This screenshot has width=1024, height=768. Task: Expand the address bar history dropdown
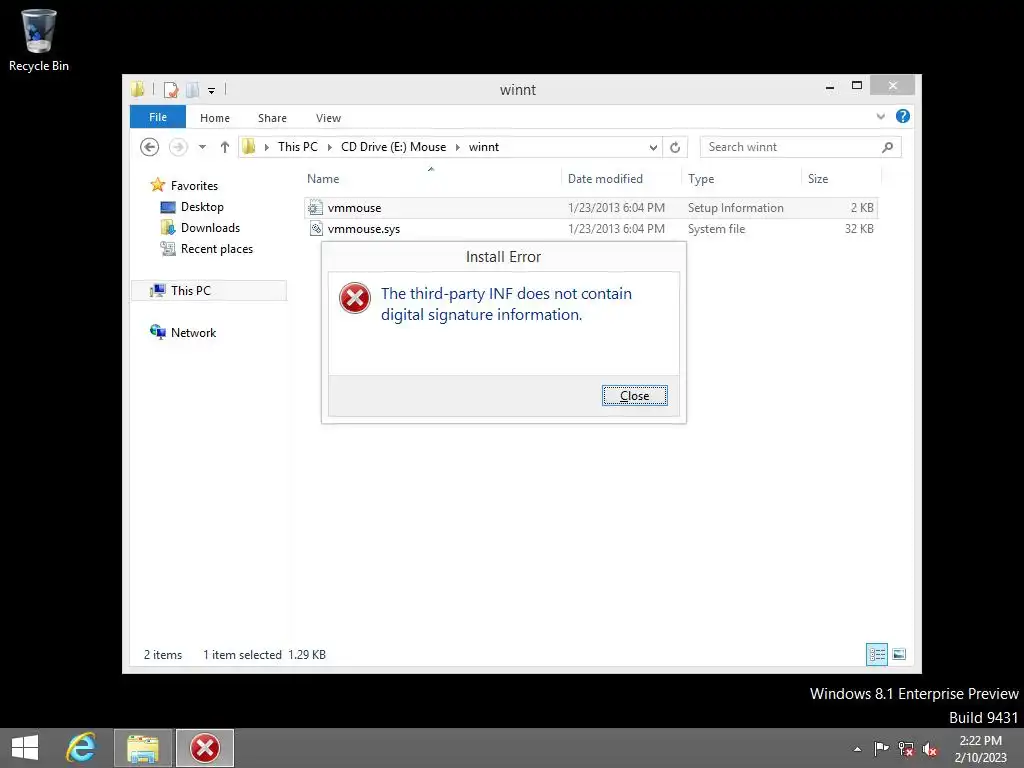pos(652,148)
